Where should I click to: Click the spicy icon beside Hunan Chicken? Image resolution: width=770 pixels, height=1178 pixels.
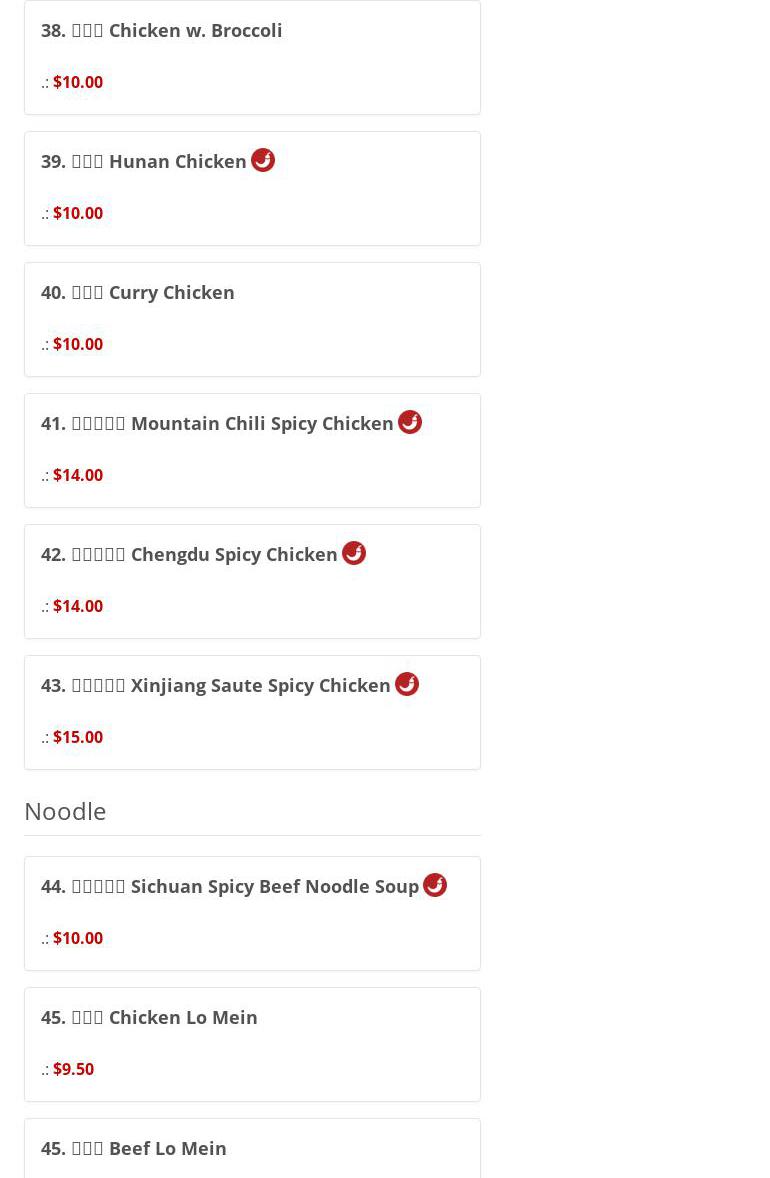263,160
